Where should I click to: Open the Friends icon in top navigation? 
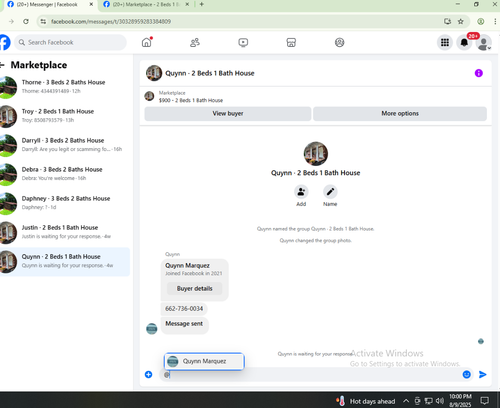(x=195, y=42)
